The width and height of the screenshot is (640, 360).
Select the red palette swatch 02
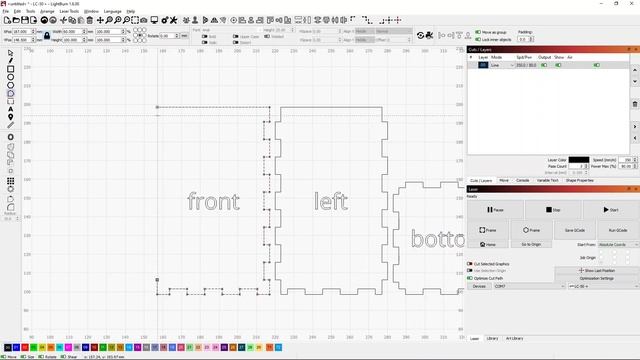coord(25,348)
